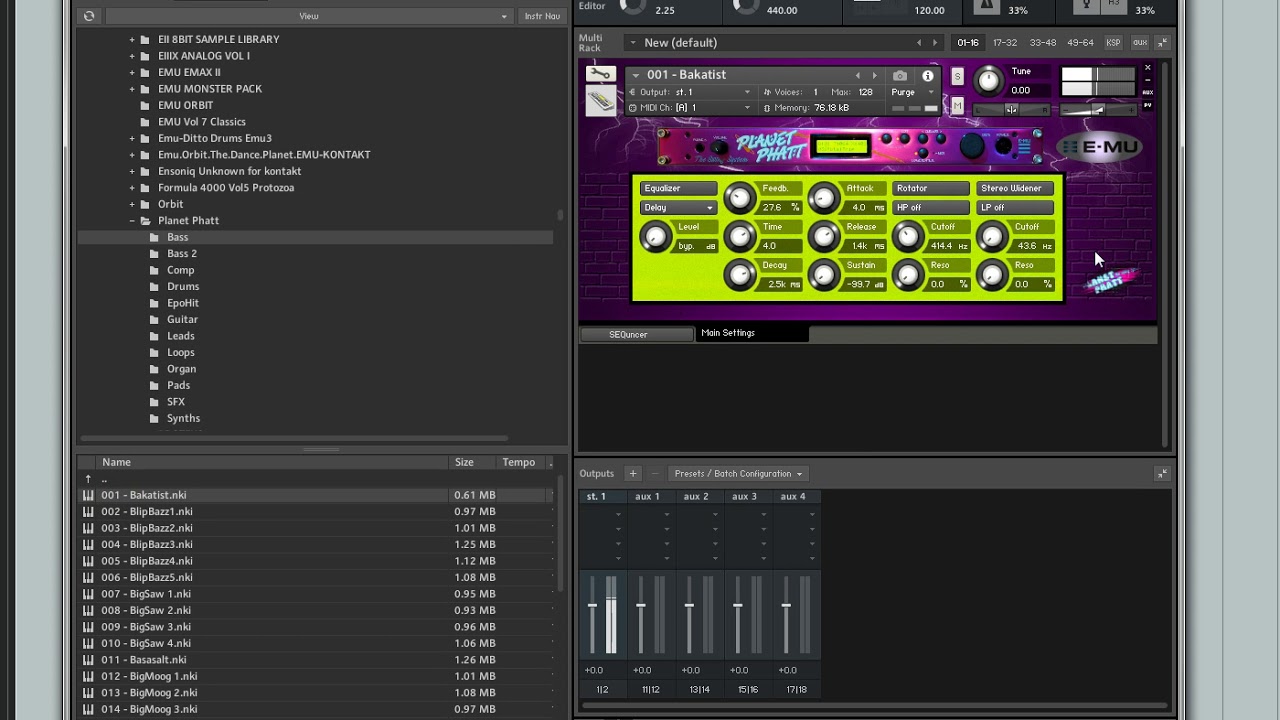Open the Output st. 1 dropdown

coord(690,92)
